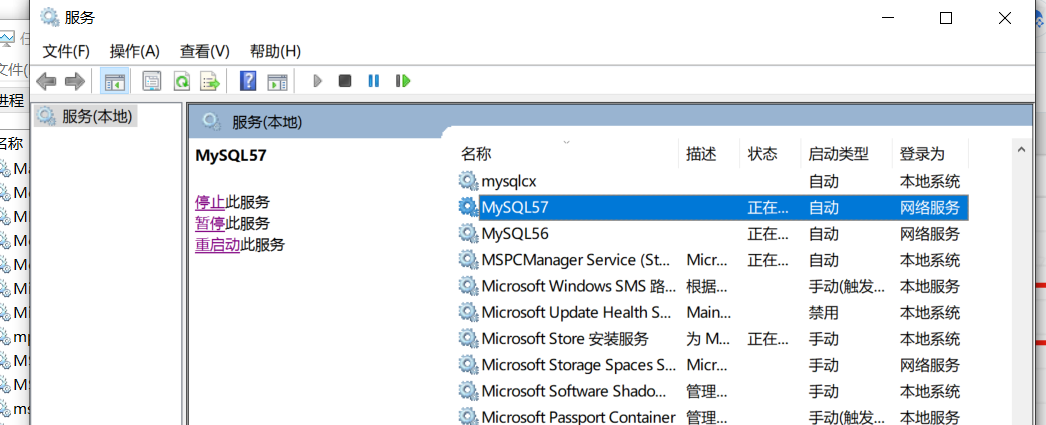Image resolution: width=1046 pixels, height=425 pixels.
Task: Open 查看(V) menu
Action: coord(205,51)
